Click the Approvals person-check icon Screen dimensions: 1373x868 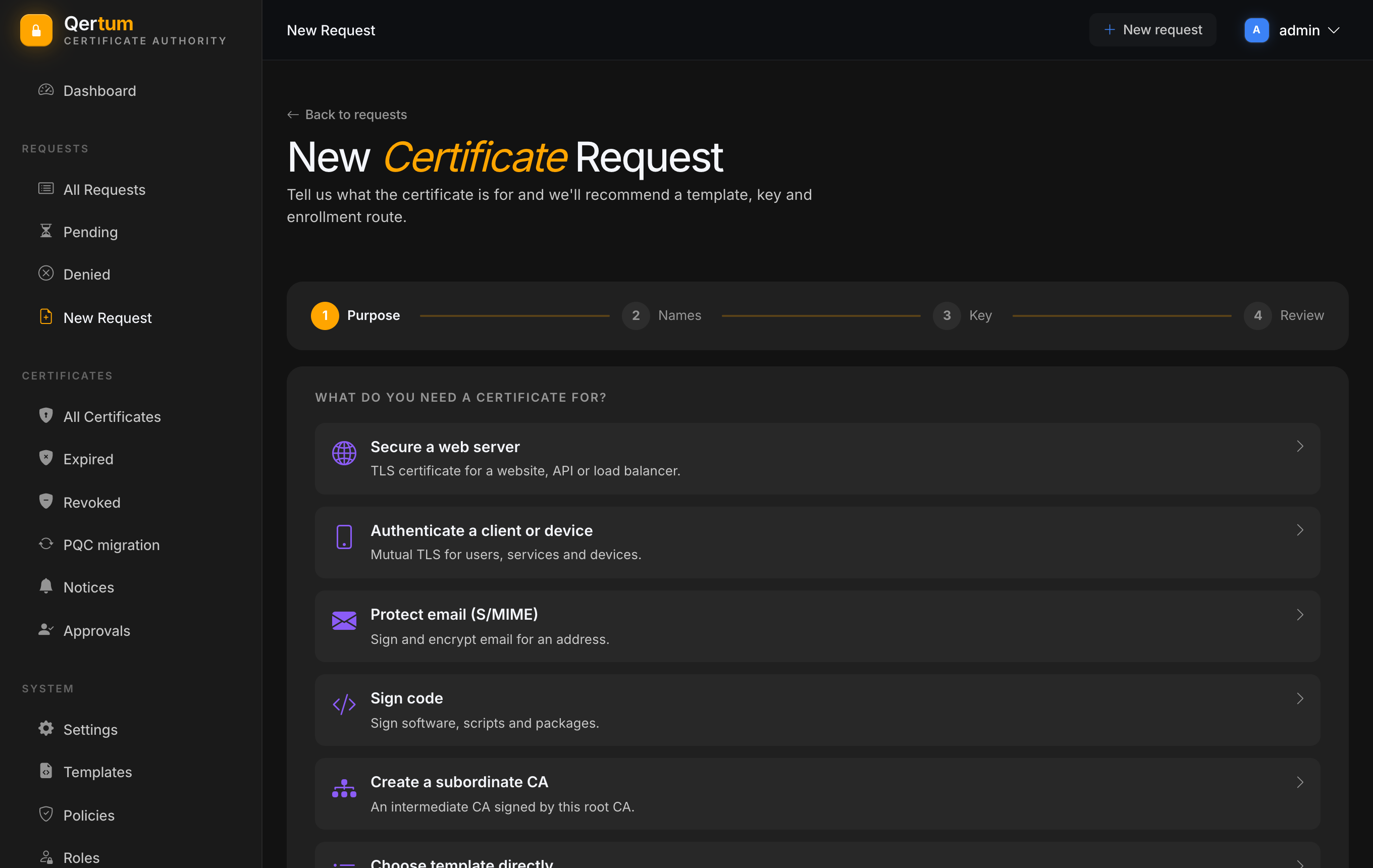point(46,630)
